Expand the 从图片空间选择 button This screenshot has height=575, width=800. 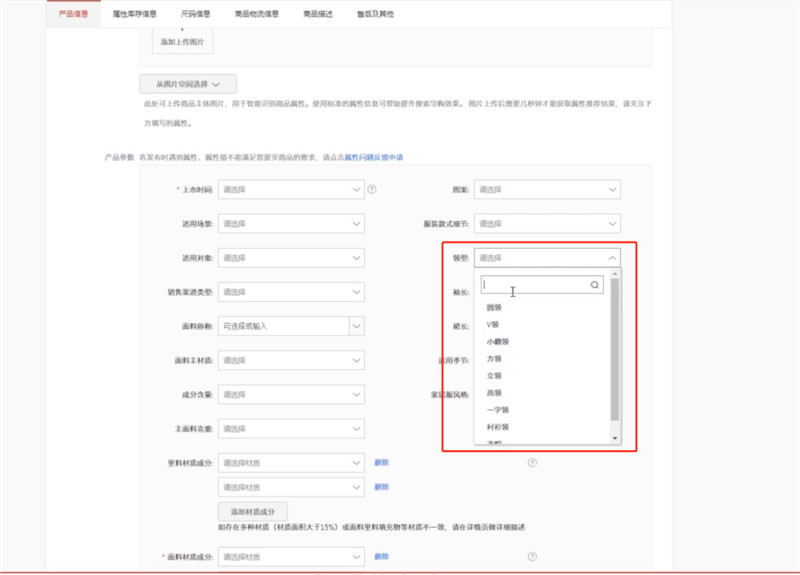click(x=188, y=84)
